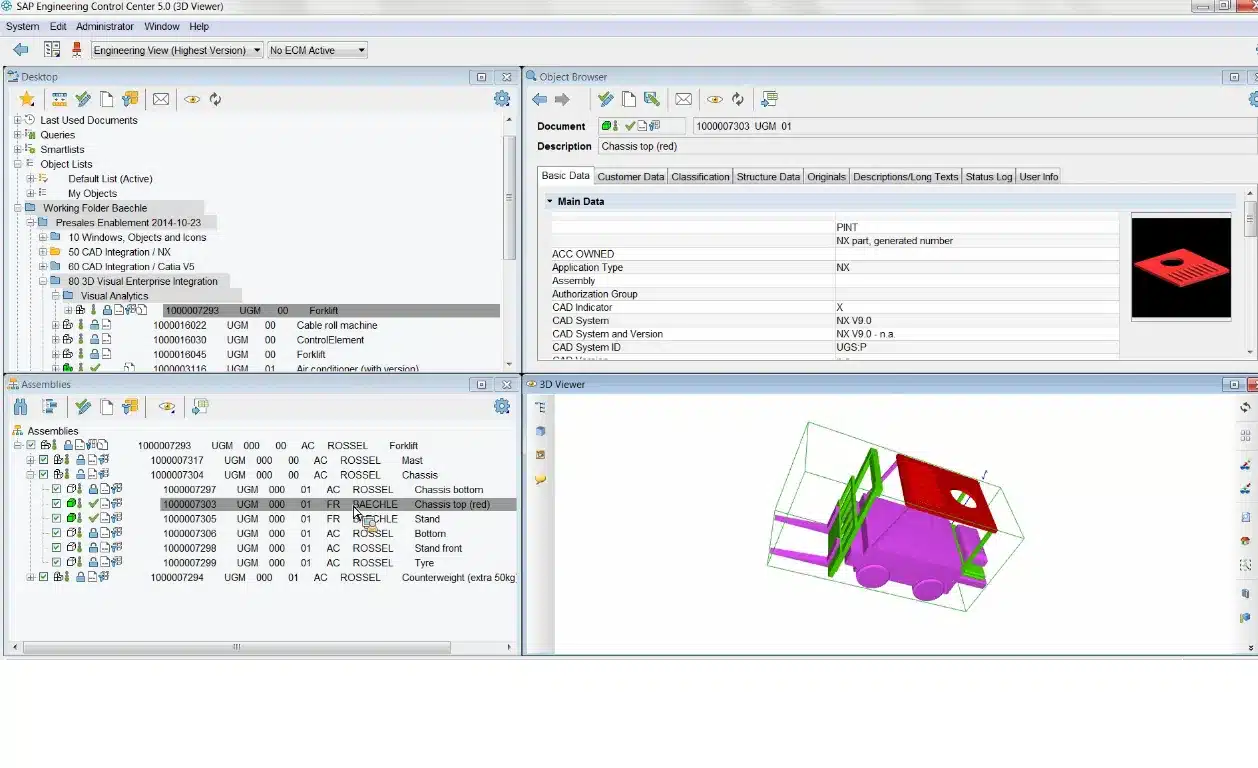
Task: Uncheck the Chassis 1000007304 checkbox
Action: click(44, 475)
